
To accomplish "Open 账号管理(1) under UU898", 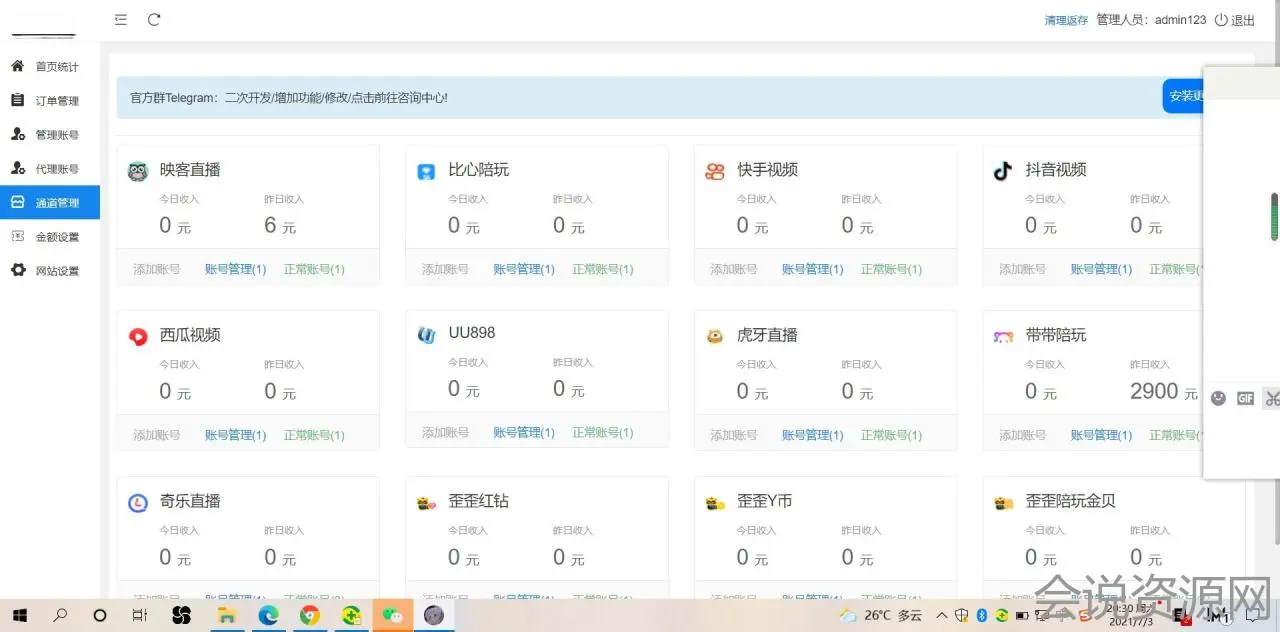I will [523, 433].
